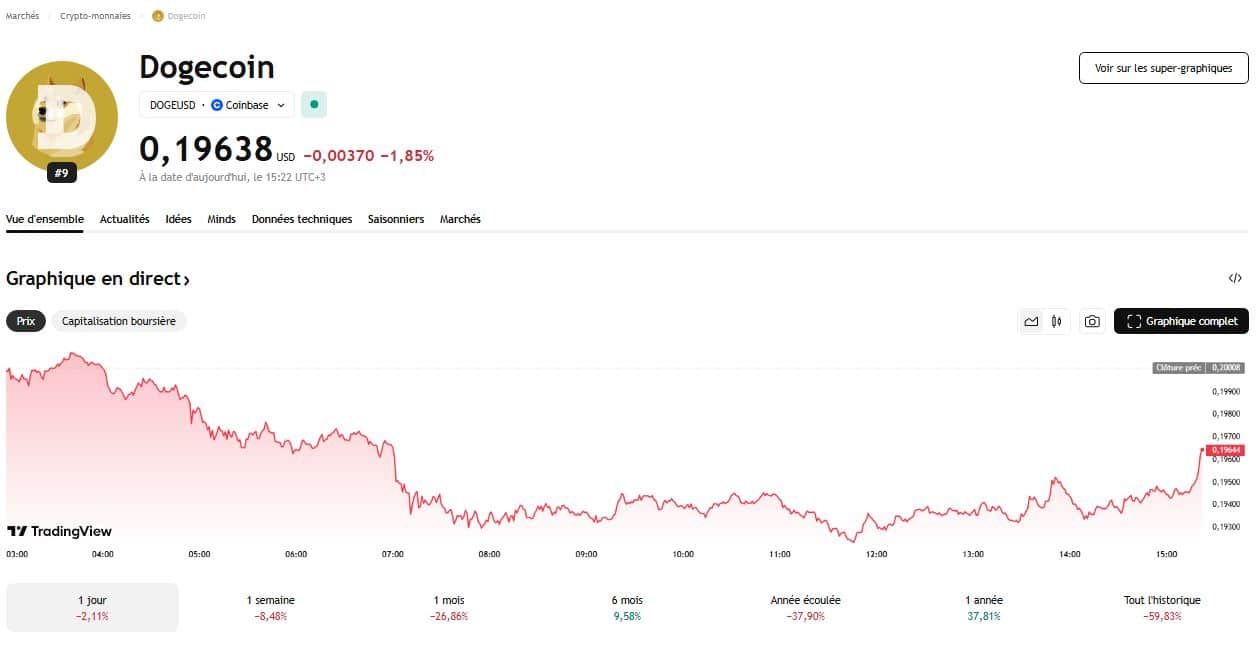The height and width of the screenshot is (652, 1257).
Task: Click the TradingView logo on chart
Action: pyautogui.click(x=60, y=531)
